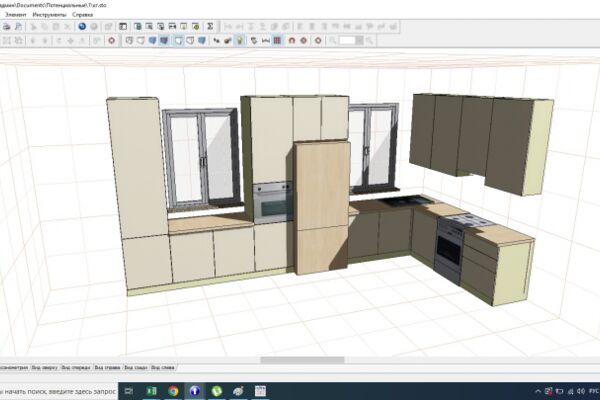
Task: Click the blue circle app on the taskbar
Action: 195,391
